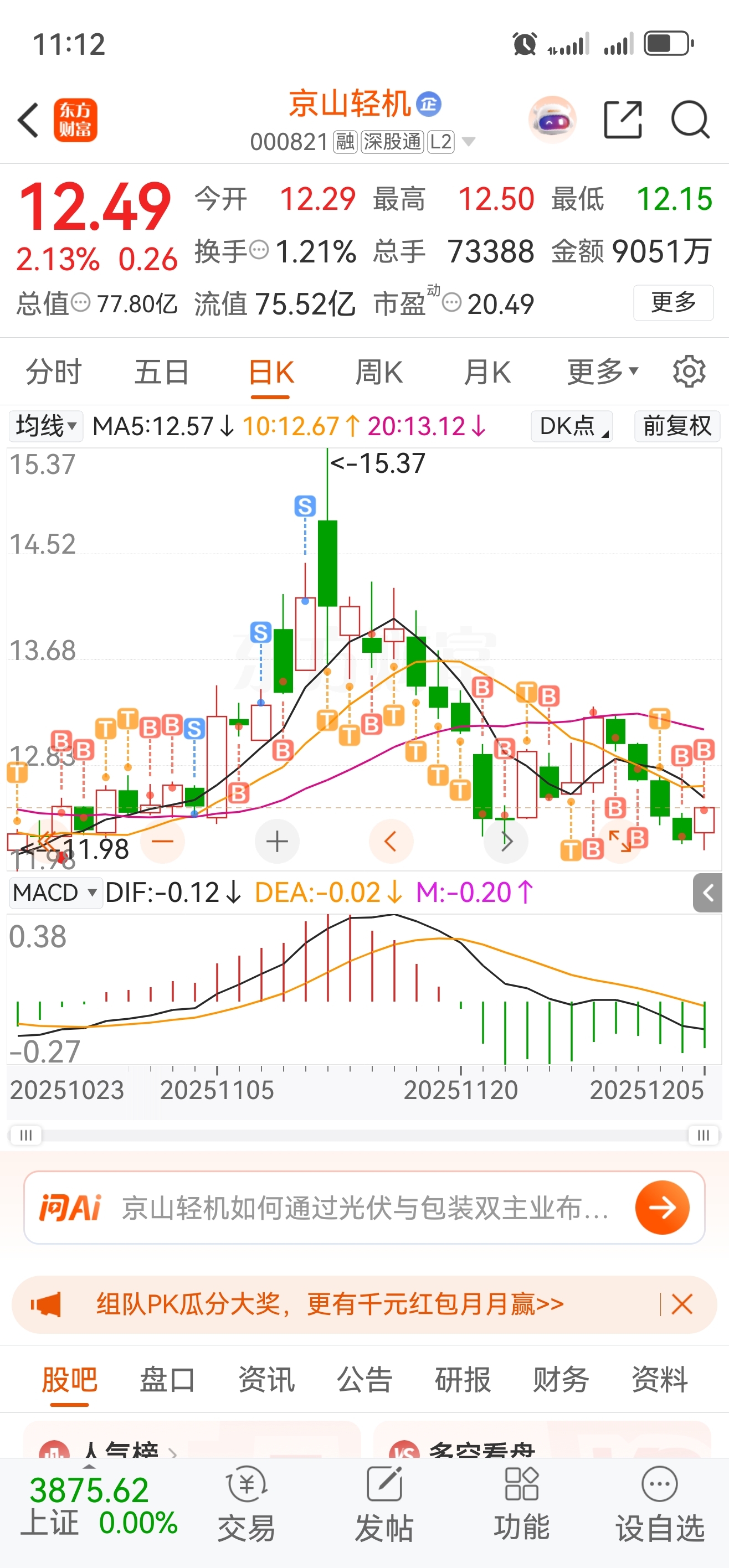Open the DK点 dropdown
This screenshot has width=729, height=1568.
pos(572,425)
